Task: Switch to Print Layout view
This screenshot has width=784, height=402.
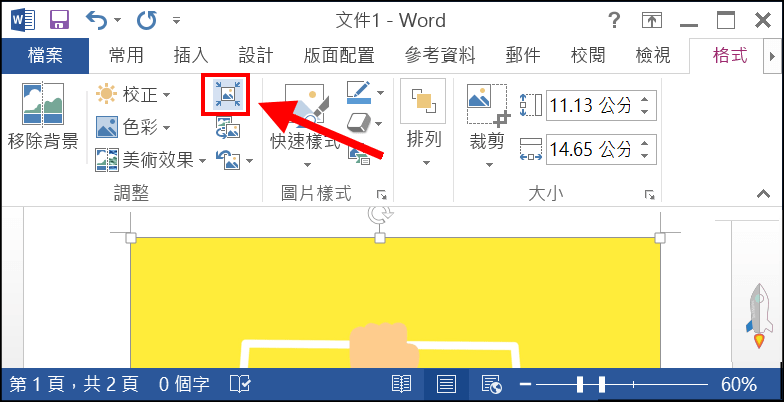Action: tap(446, 384)
